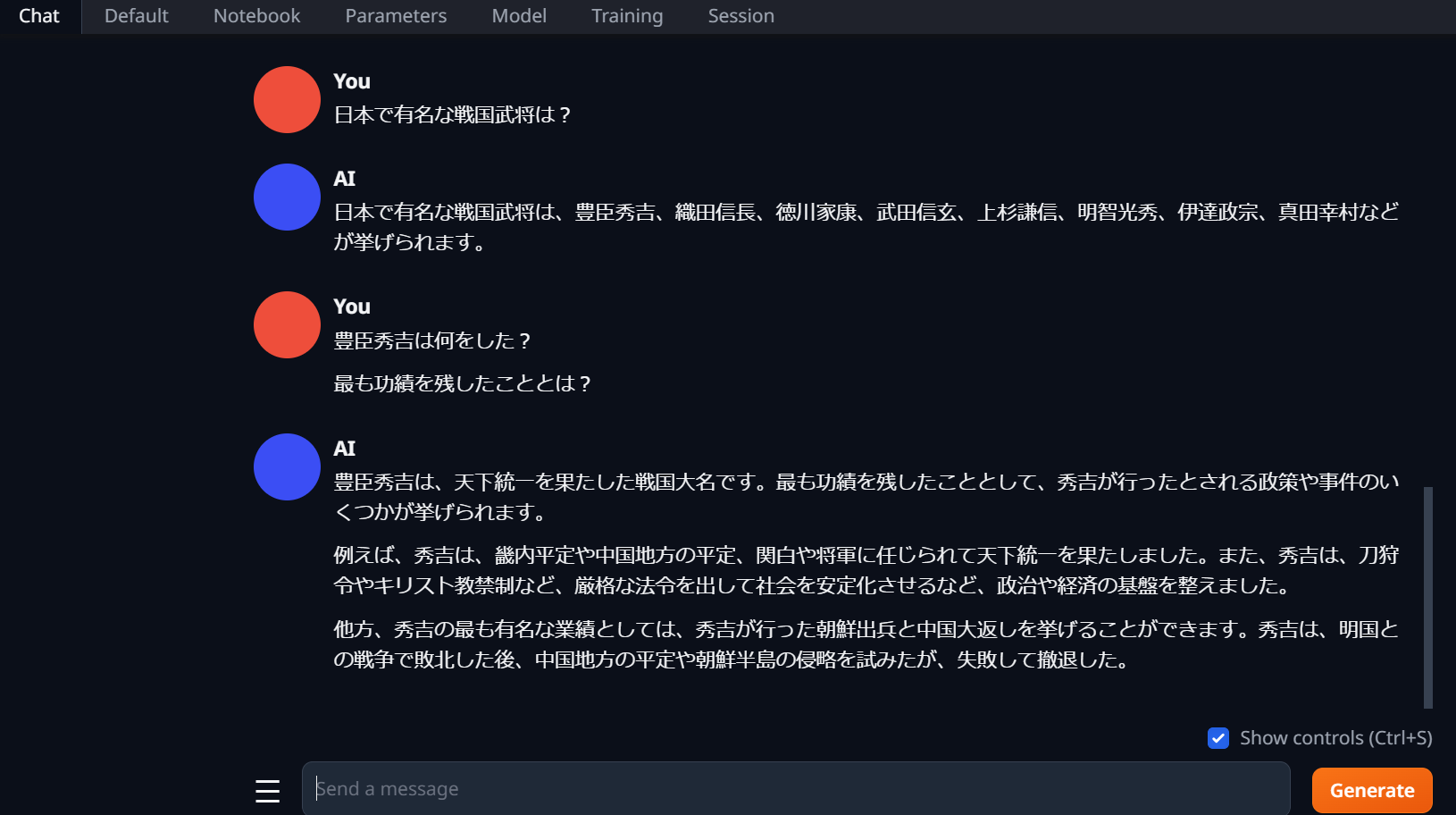
Task: Focus the Send a message input field
Action: tap(796, 788)
